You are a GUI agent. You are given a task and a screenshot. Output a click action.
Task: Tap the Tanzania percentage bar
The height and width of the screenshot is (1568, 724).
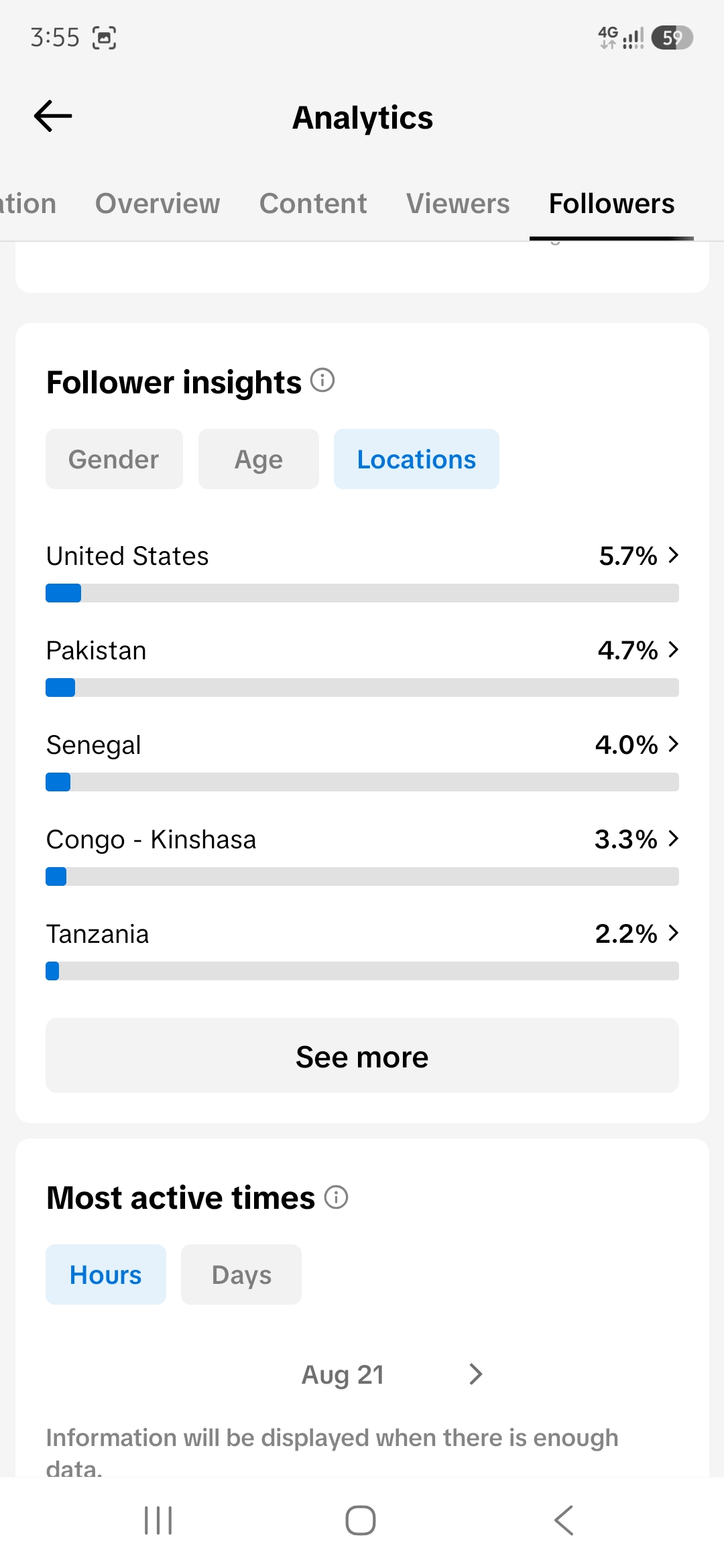362,971
